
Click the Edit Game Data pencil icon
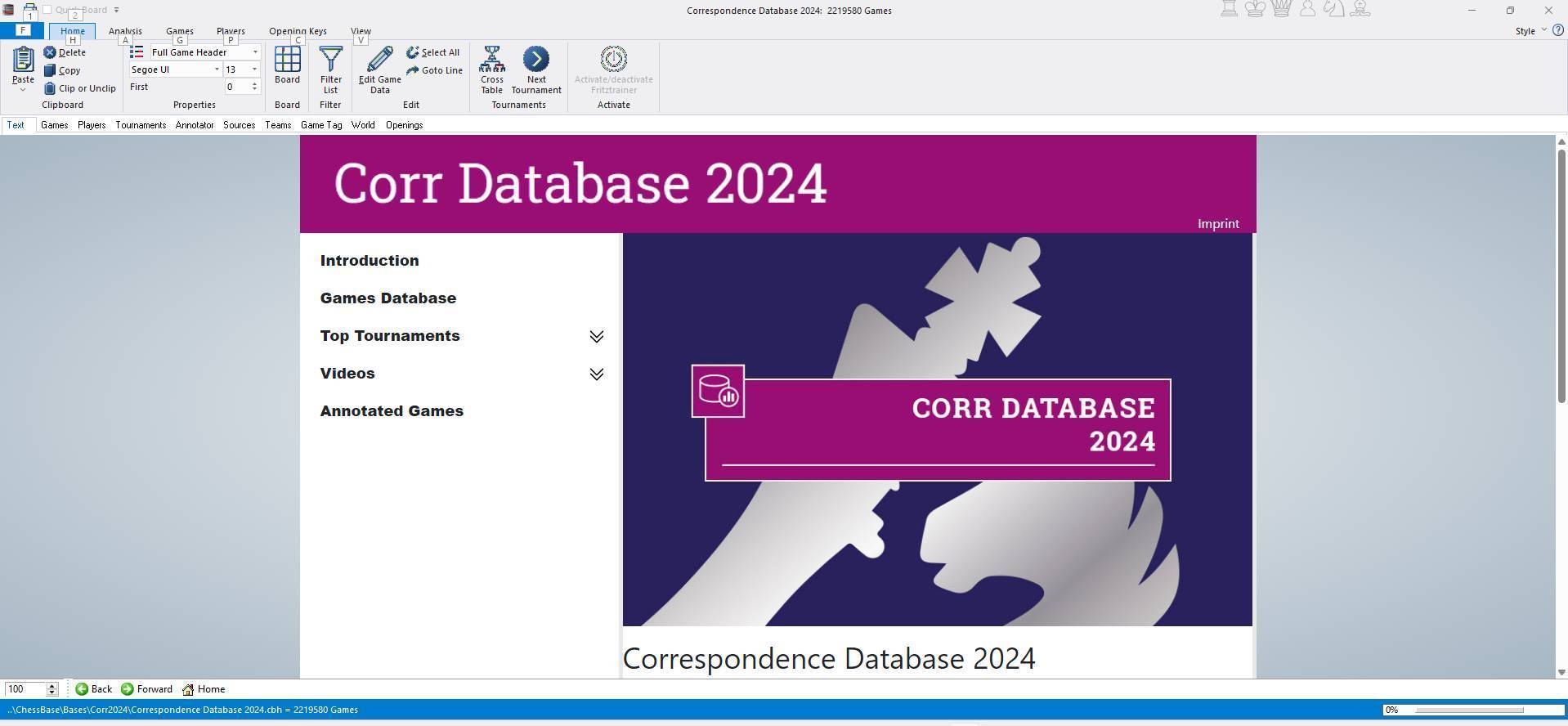(x=379, y=60)
